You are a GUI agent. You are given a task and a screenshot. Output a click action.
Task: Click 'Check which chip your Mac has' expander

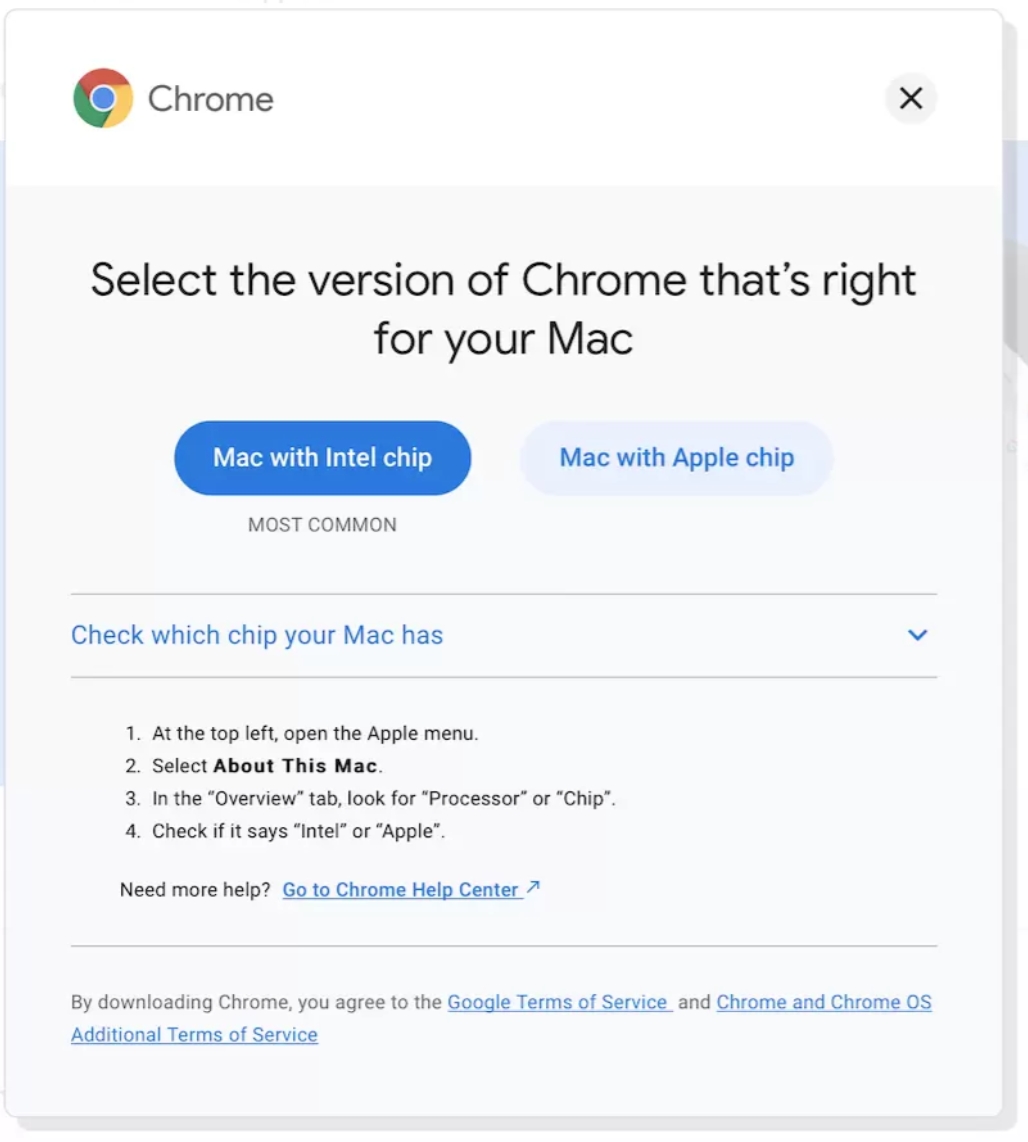pyautogui.click(x=257, y=635)
